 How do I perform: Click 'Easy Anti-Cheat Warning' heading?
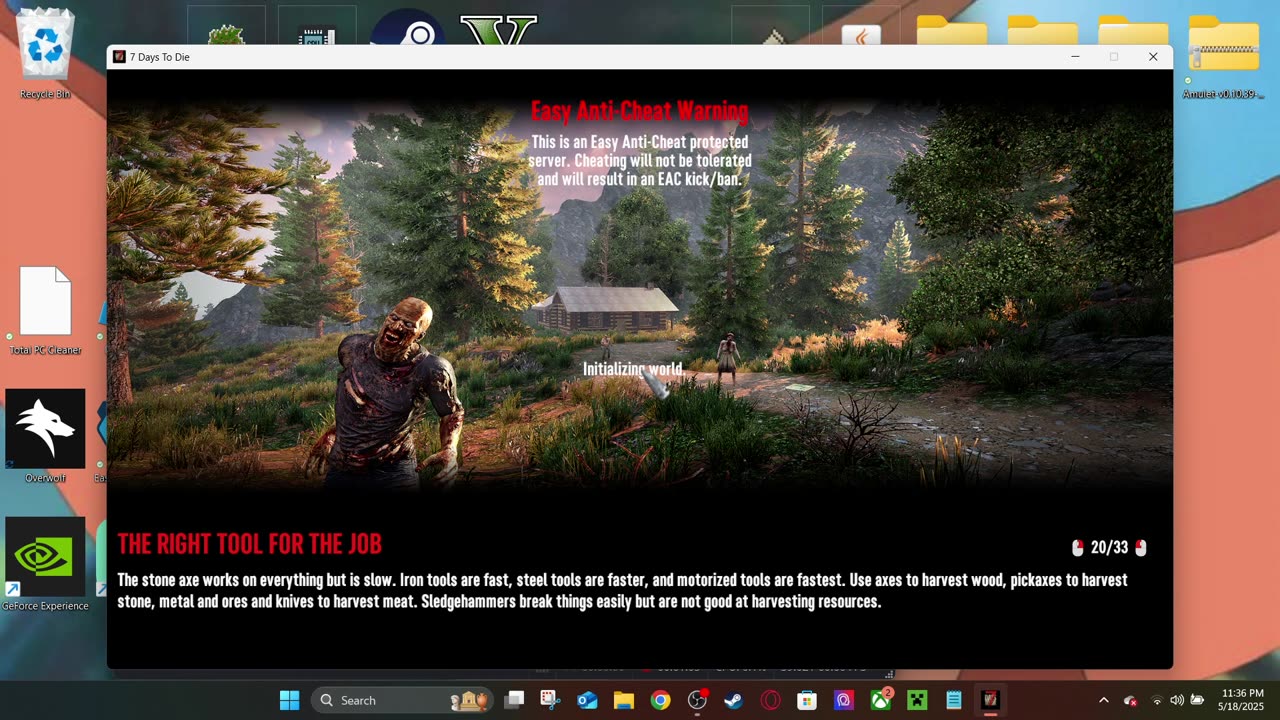(639, 110)
